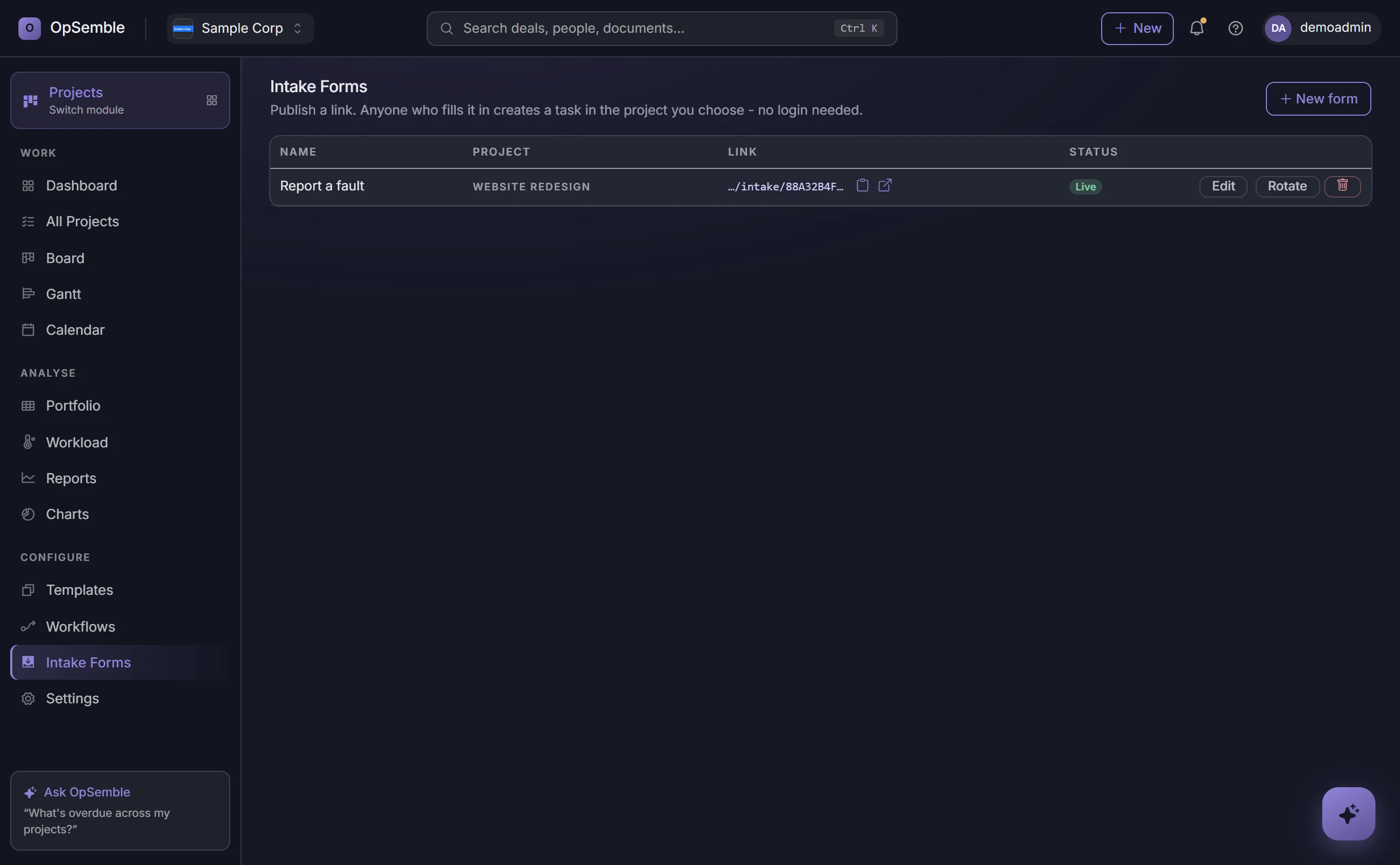Click the Workflows branch icon

pos(28,626)
